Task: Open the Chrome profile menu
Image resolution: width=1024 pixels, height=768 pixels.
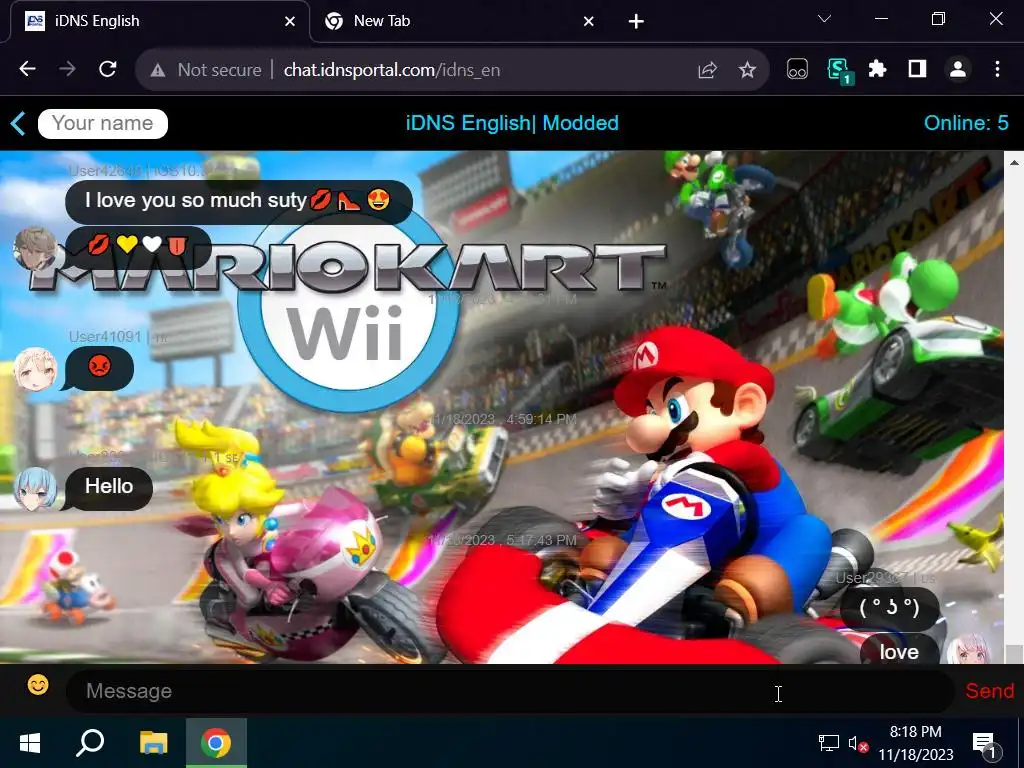Action: [958, 69]
